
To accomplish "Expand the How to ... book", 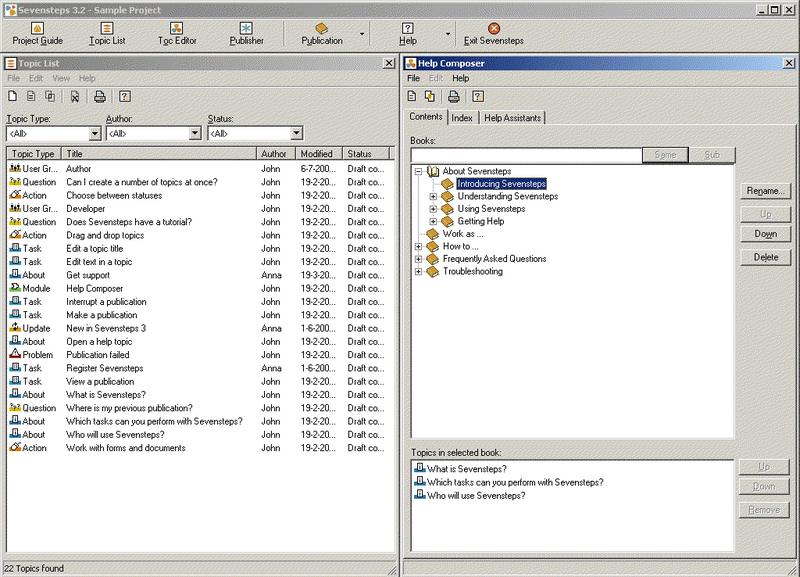I will (418, 246).
